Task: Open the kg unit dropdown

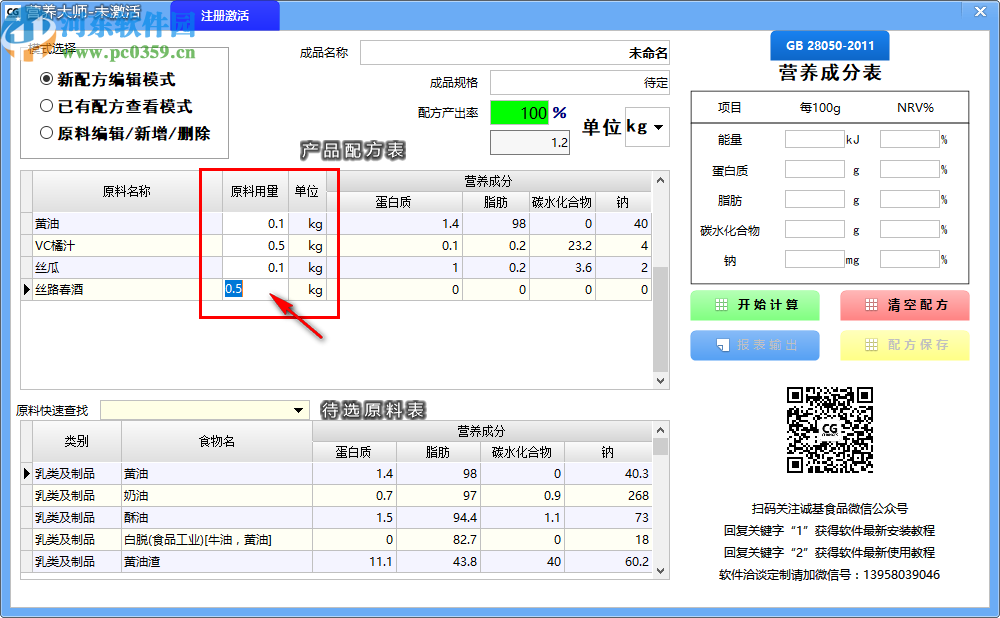Action: click(x=647, y=128)
